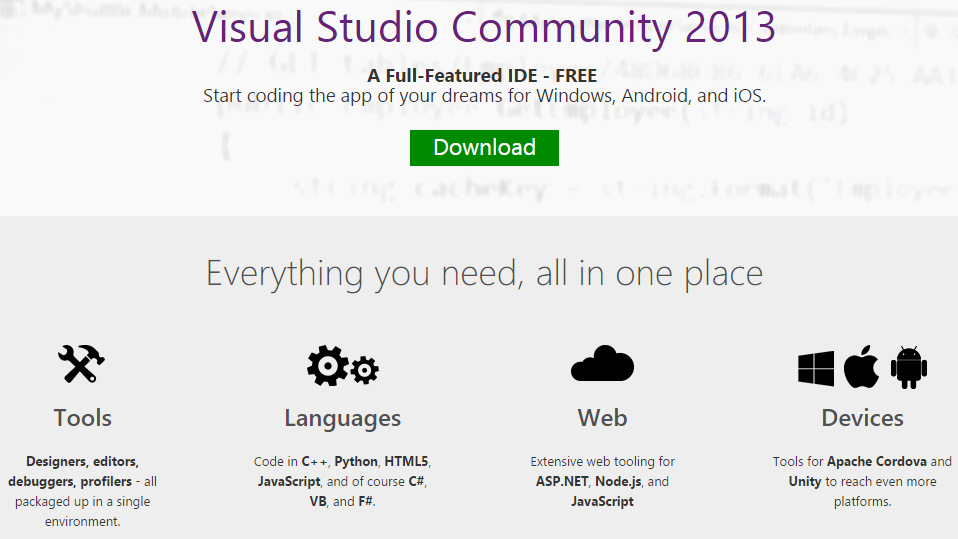Click the 'Everything you need, all in one place' heading
Image resolution: width=958 pixels, height=539 pixels.
[484, 273]
